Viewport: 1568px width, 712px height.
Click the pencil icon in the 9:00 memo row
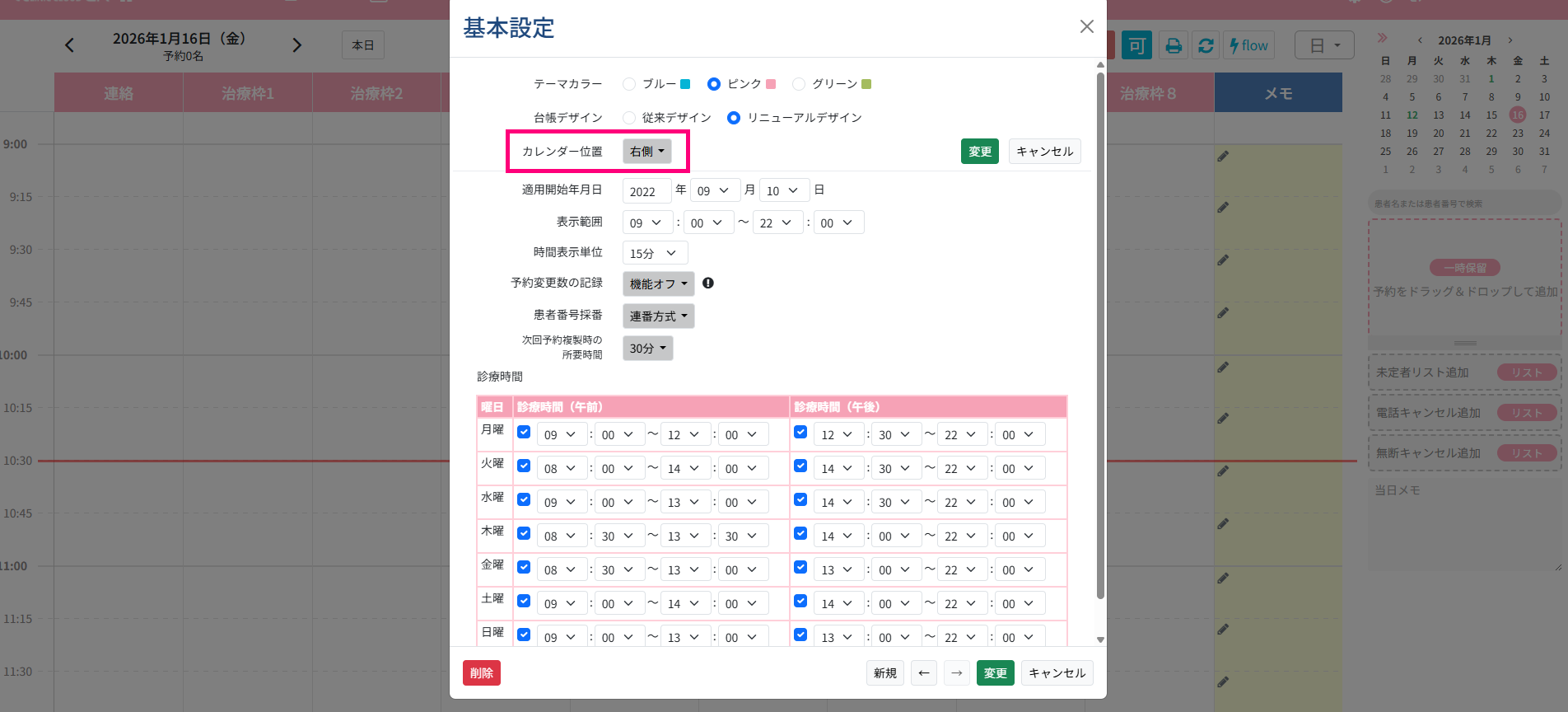coord(1223,156)
